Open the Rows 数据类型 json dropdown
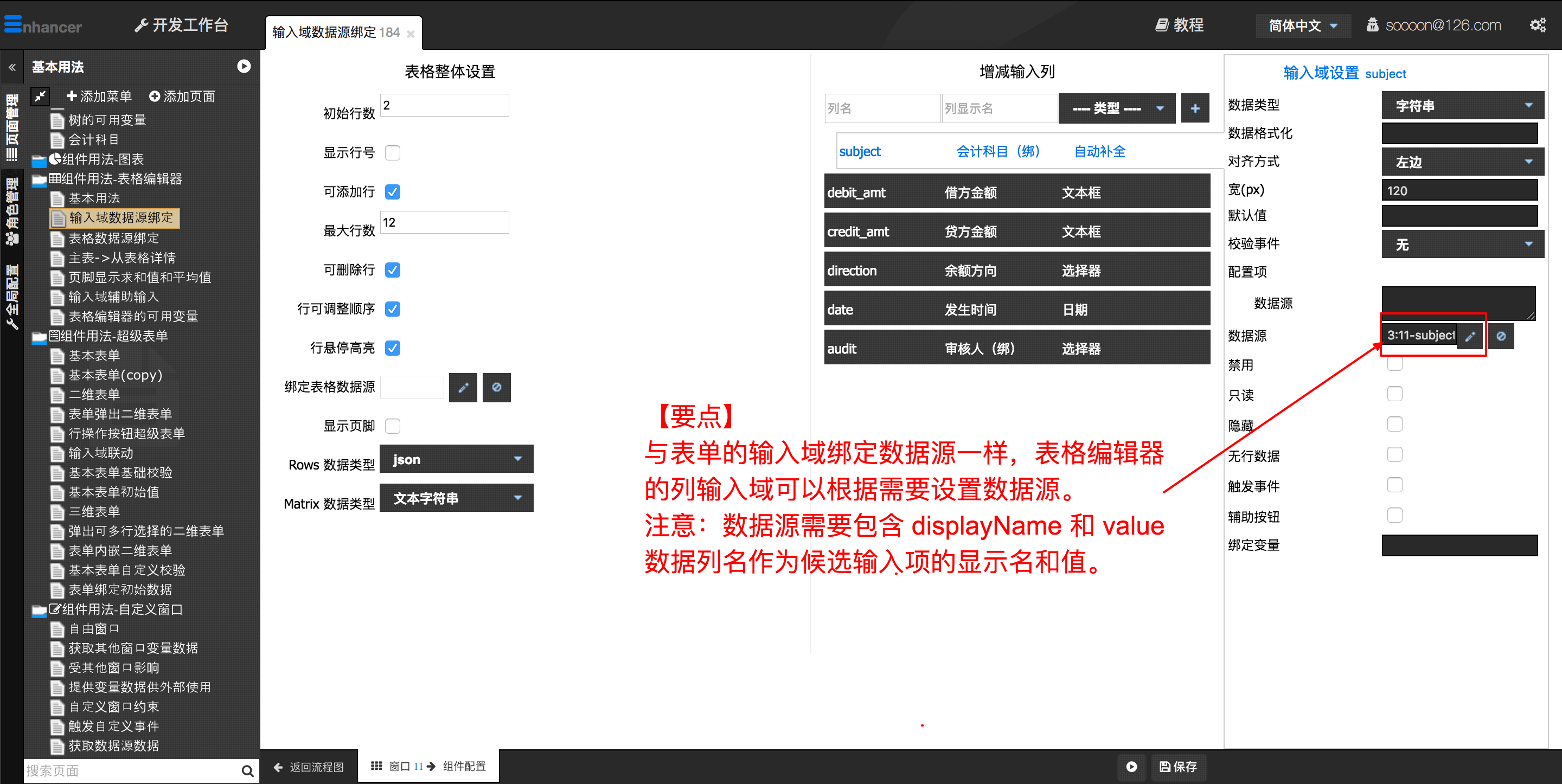This screenshot has height=784, width=1562. coord(456,459)
